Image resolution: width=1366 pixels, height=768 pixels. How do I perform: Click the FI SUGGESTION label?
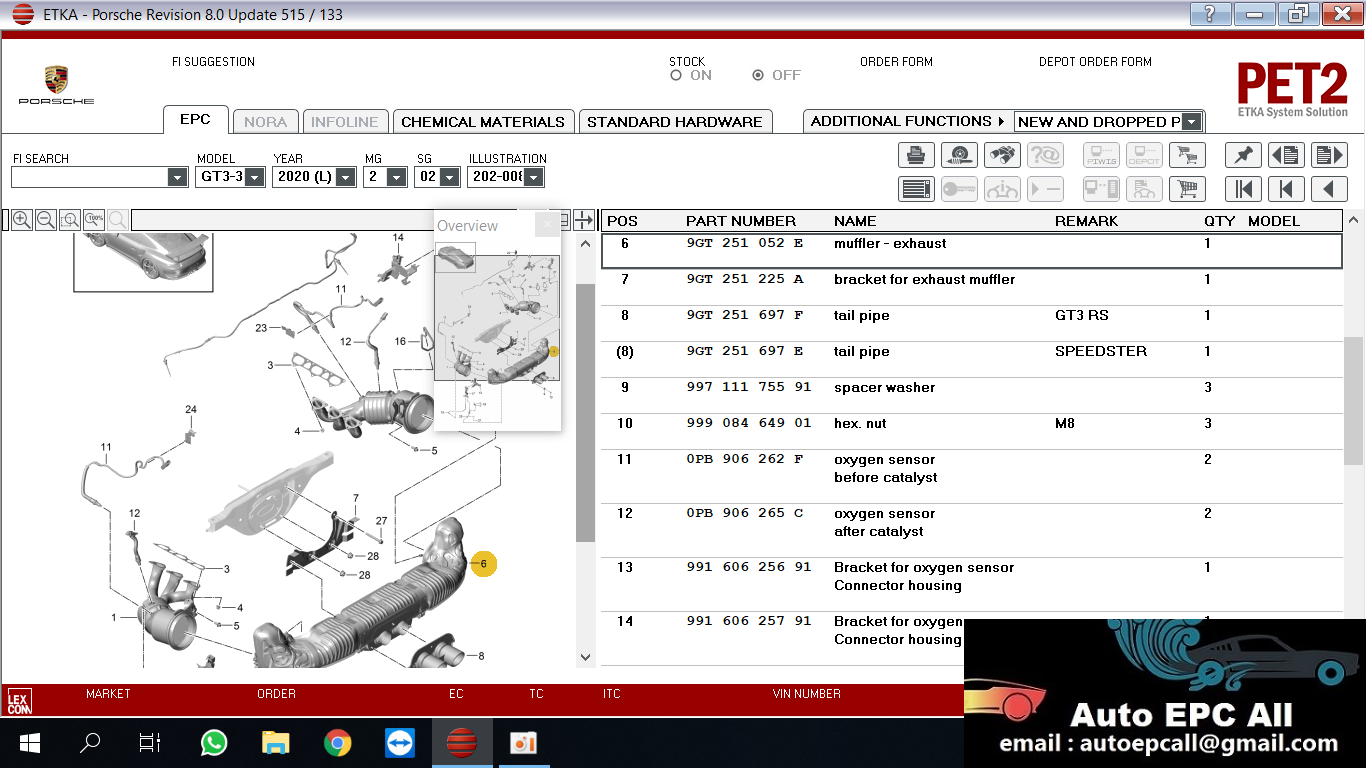point(213,62)
